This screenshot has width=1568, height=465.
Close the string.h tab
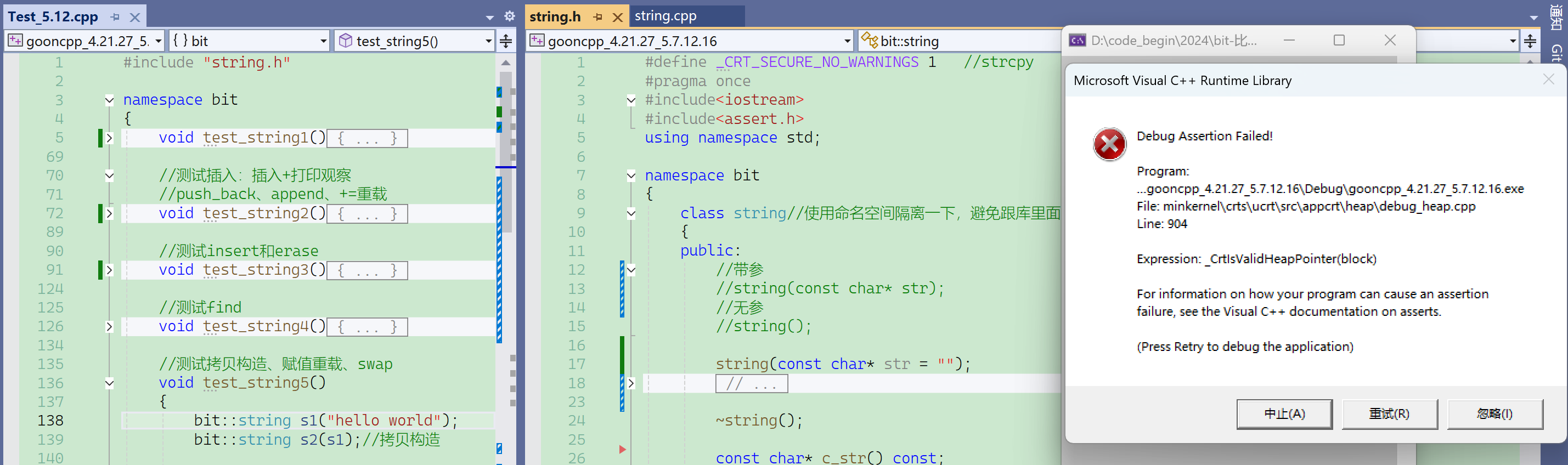(618, 17)
